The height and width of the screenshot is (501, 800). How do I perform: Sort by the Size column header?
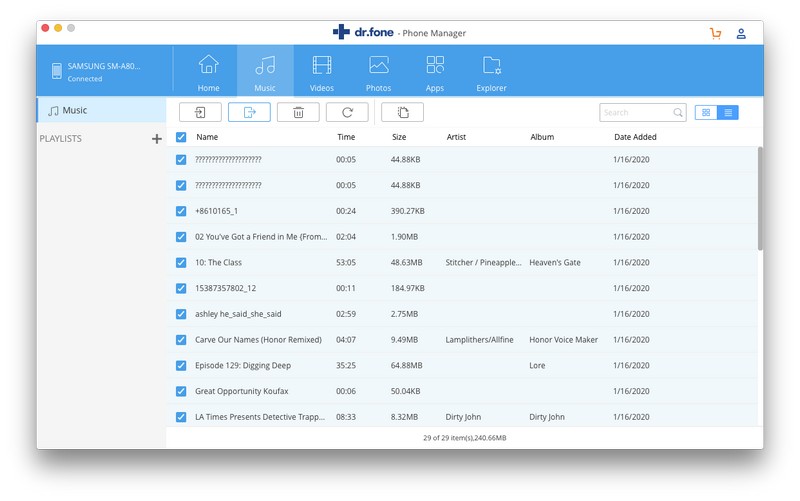point(399,137)
